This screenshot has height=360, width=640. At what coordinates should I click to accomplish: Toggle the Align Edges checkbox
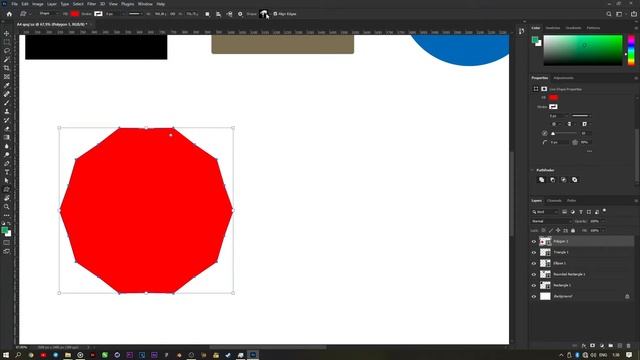[x=275, y=14]
